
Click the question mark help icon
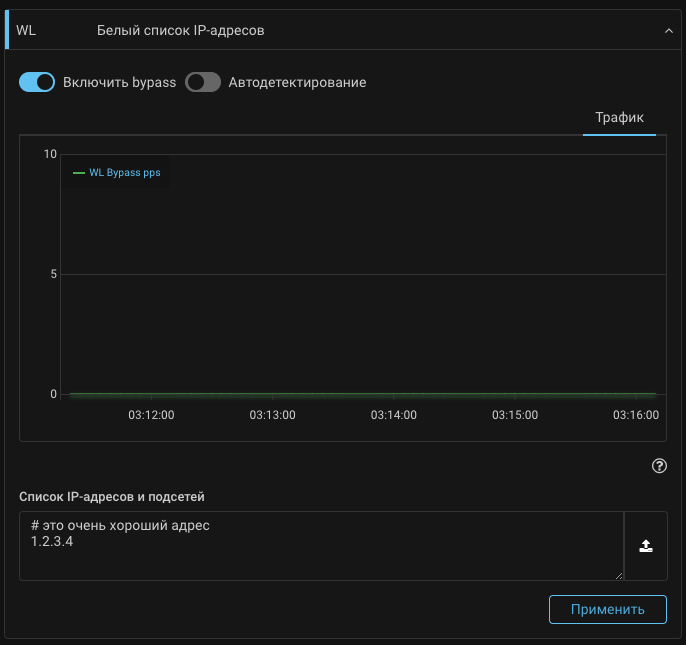[659, 466]
